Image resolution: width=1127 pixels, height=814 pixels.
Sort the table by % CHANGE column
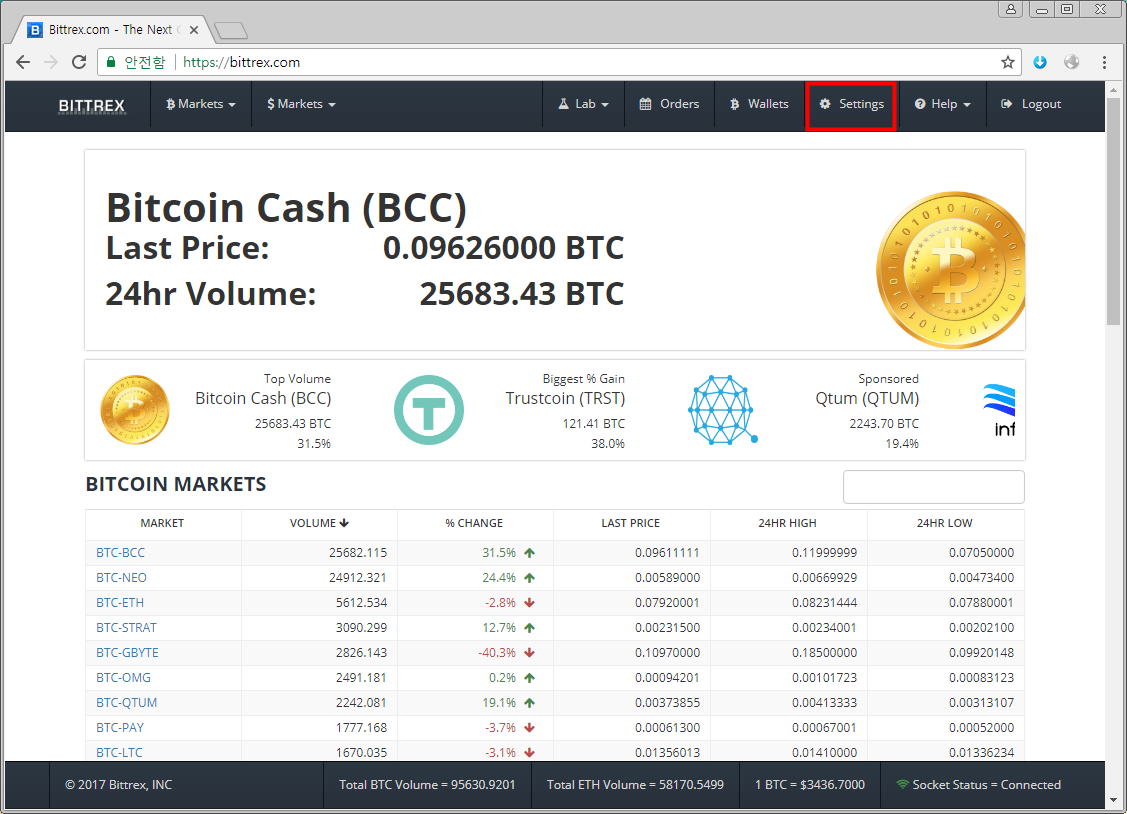click(474, 523)
